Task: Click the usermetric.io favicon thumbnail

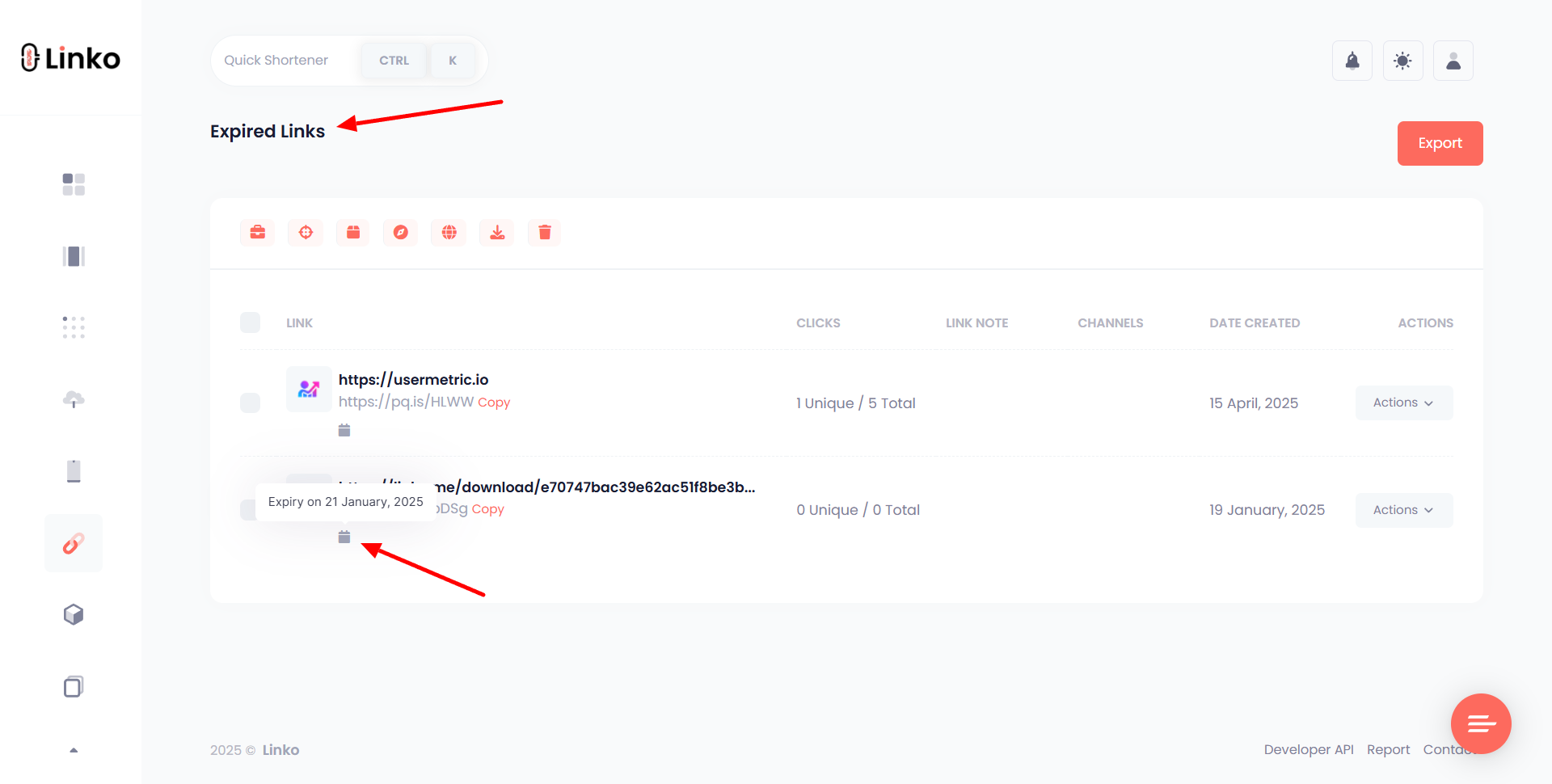Action: (309, 390)
